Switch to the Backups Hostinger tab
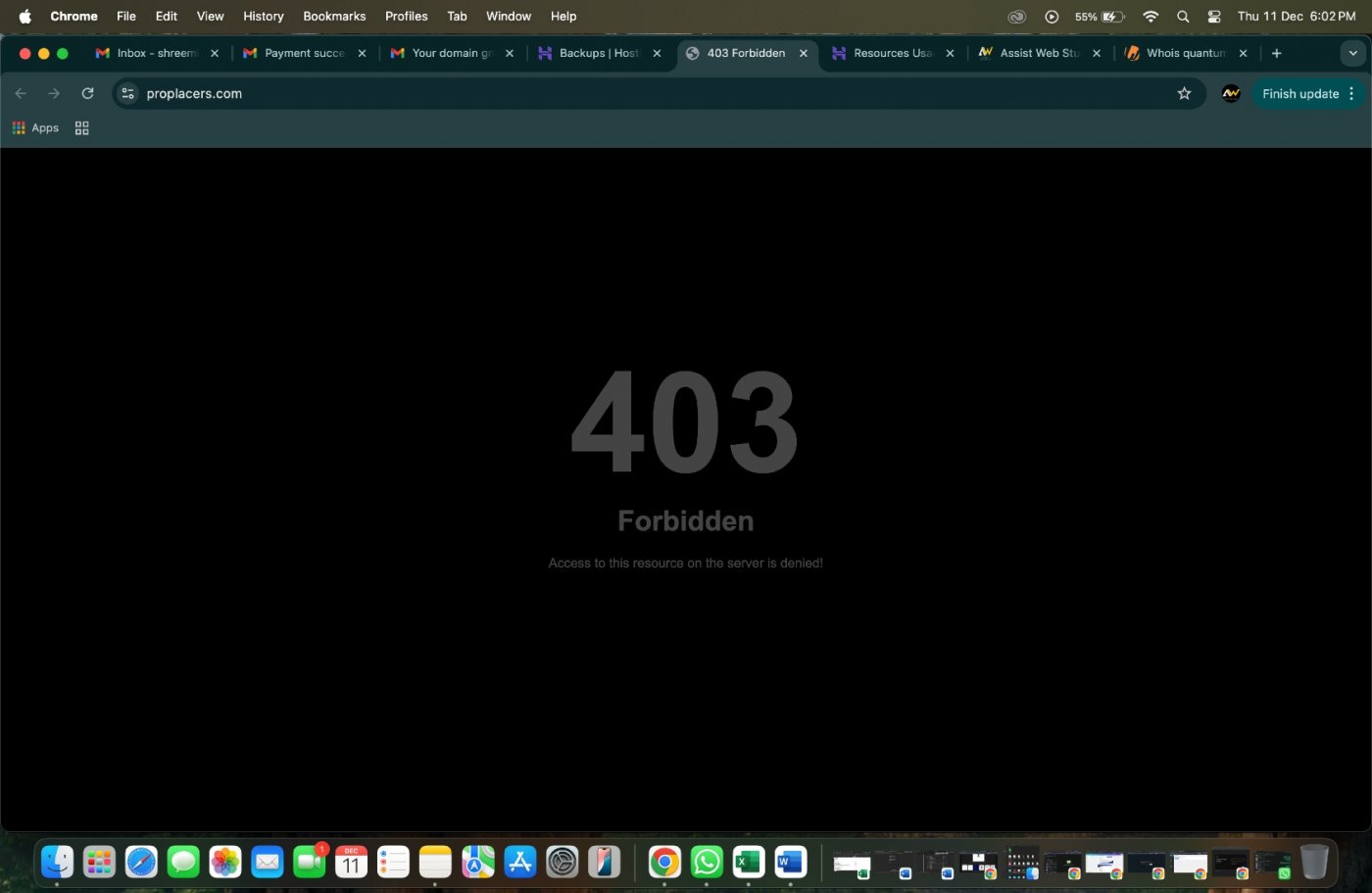1372x893 pixels. pyautogui.click(x=598, y=53)
